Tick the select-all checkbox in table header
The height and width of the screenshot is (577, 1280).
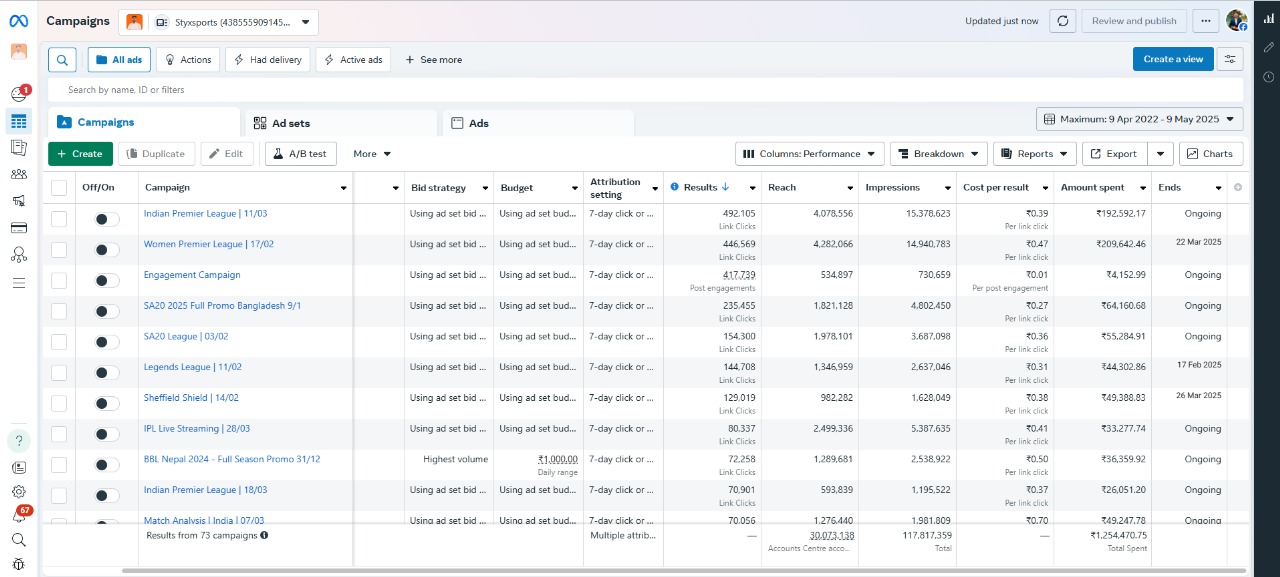pyautogui.click(x=59, y=188)
